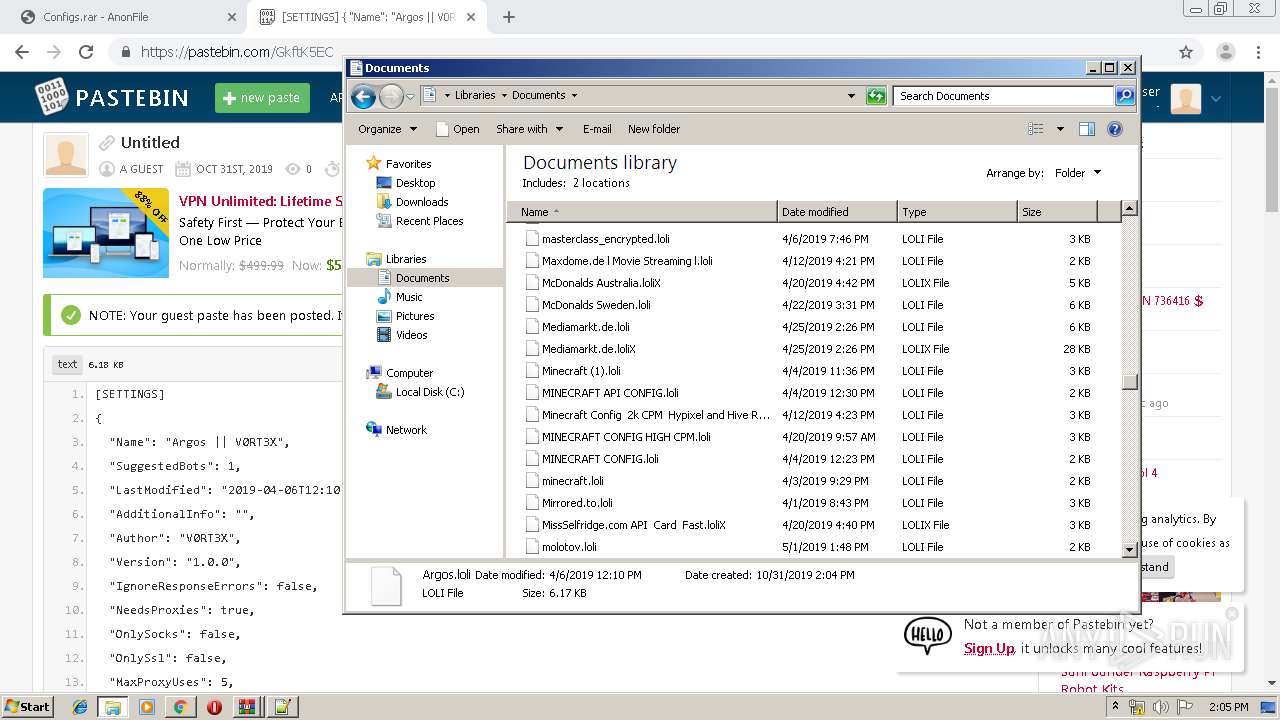Screen dimensions: 1280x720
Task: Sort by the Size column header
Action: click(1057, 212)
